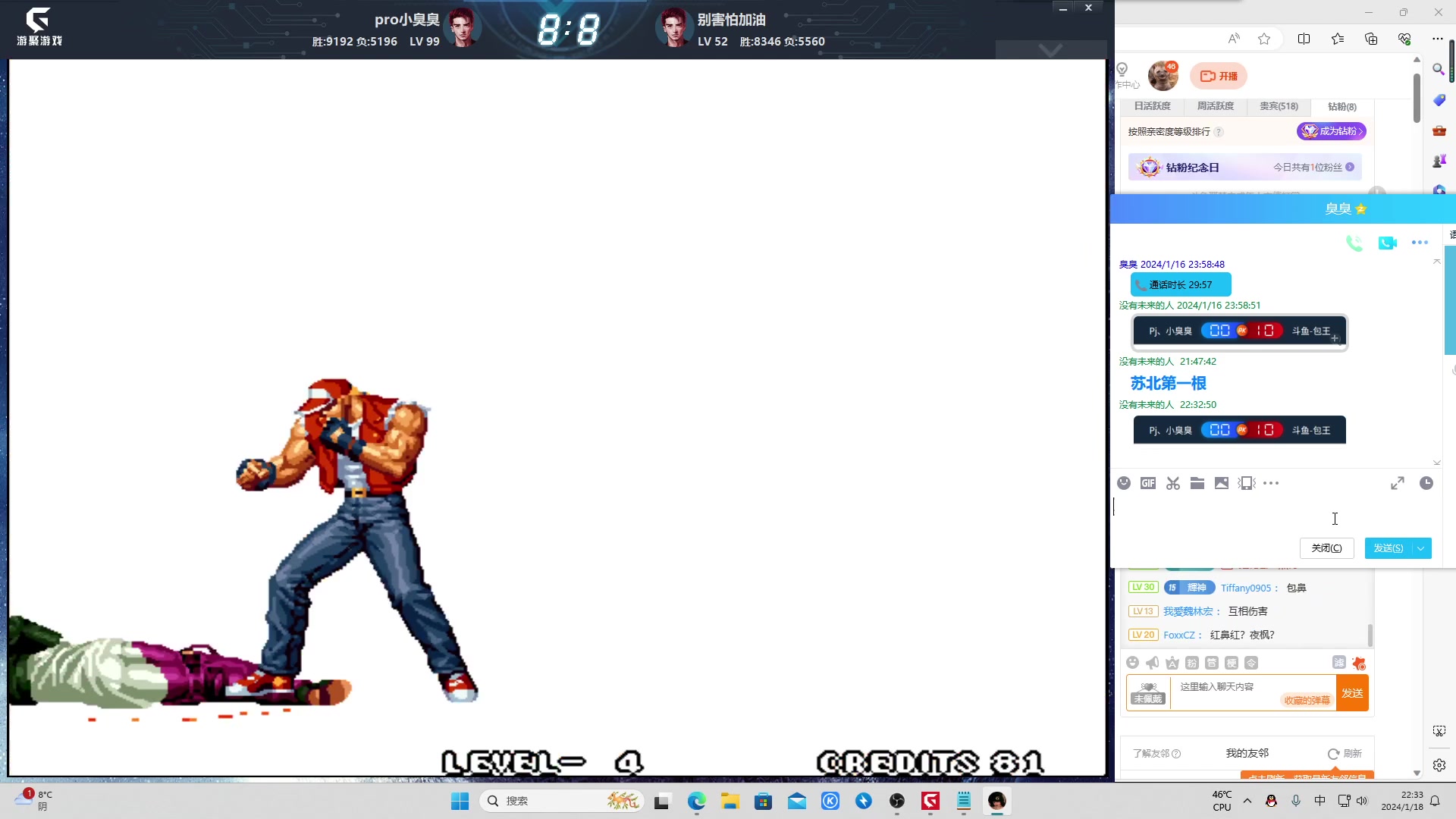1456x819 pixels.
Task: Start a video call in QQ chat
Action: [1388, 243]
